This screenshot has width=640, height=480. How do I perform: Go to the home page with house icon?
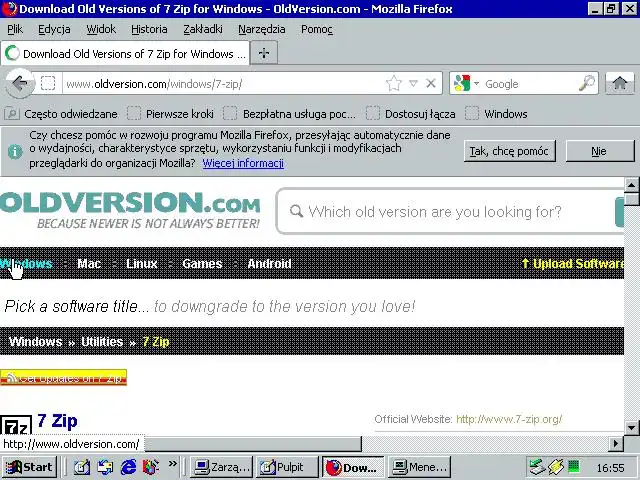620,84
